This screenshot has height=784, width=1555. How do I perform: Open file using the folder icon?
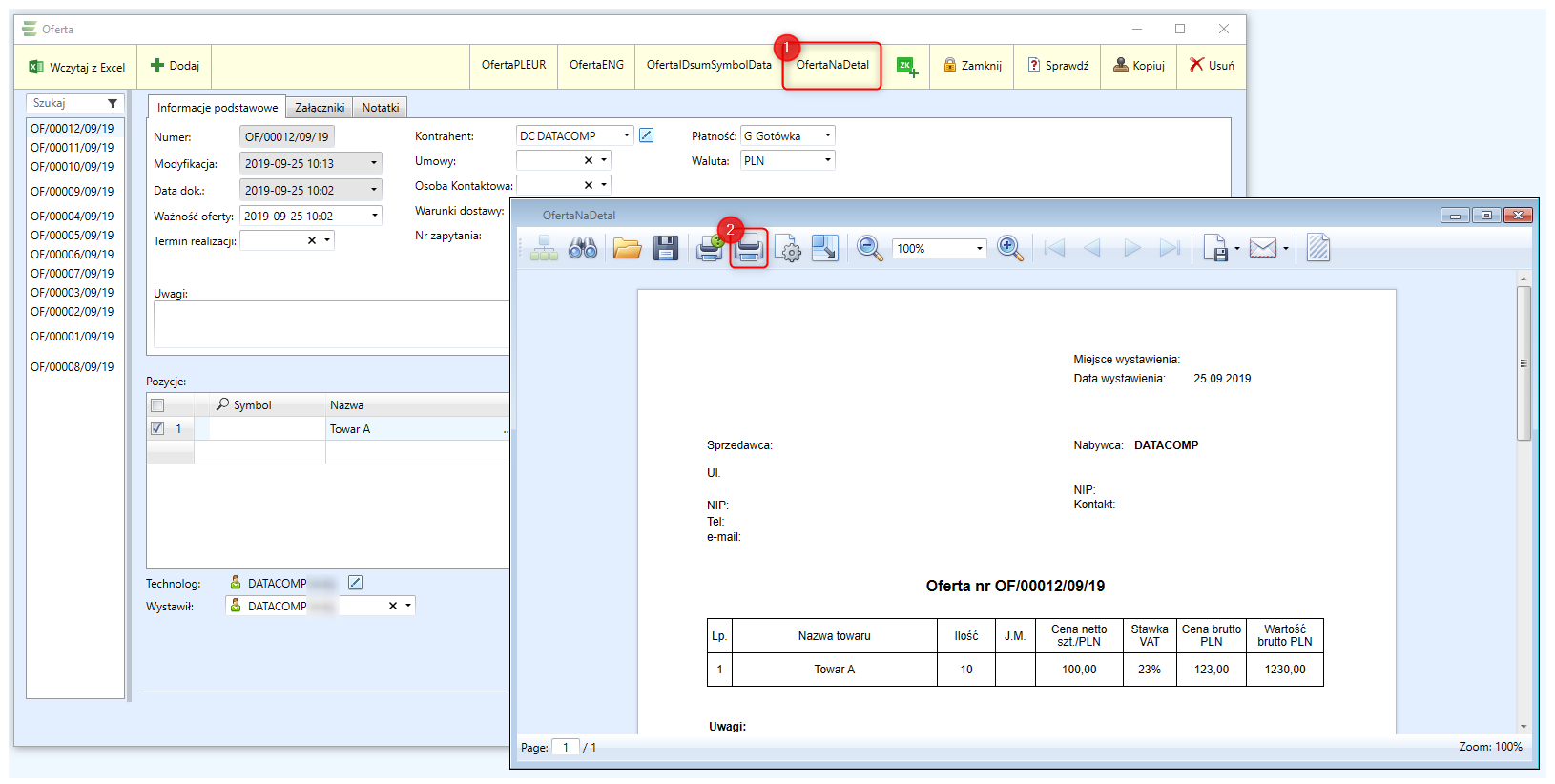tap(627, 249)
